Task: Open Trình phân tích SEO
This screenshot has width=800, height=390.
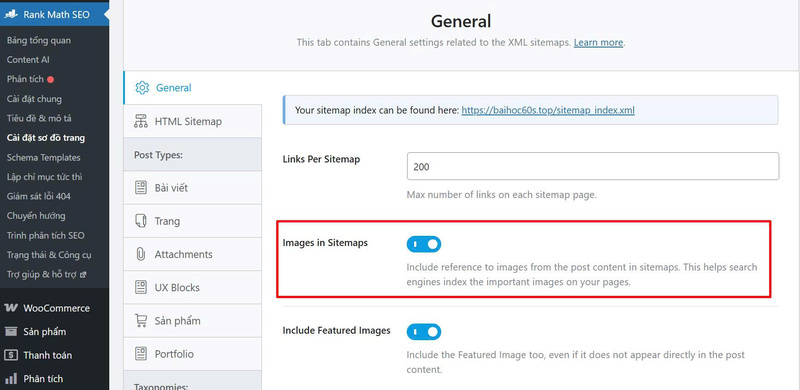Action: (x=45, y=236)
